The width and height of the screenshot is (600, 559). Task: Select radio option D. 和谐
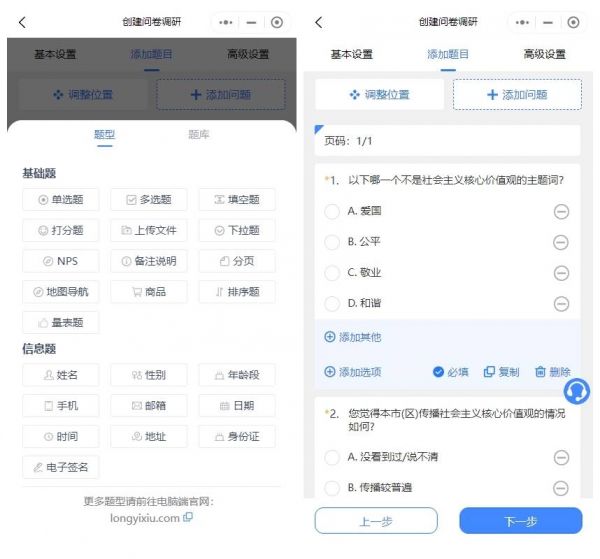pos(332,303)
